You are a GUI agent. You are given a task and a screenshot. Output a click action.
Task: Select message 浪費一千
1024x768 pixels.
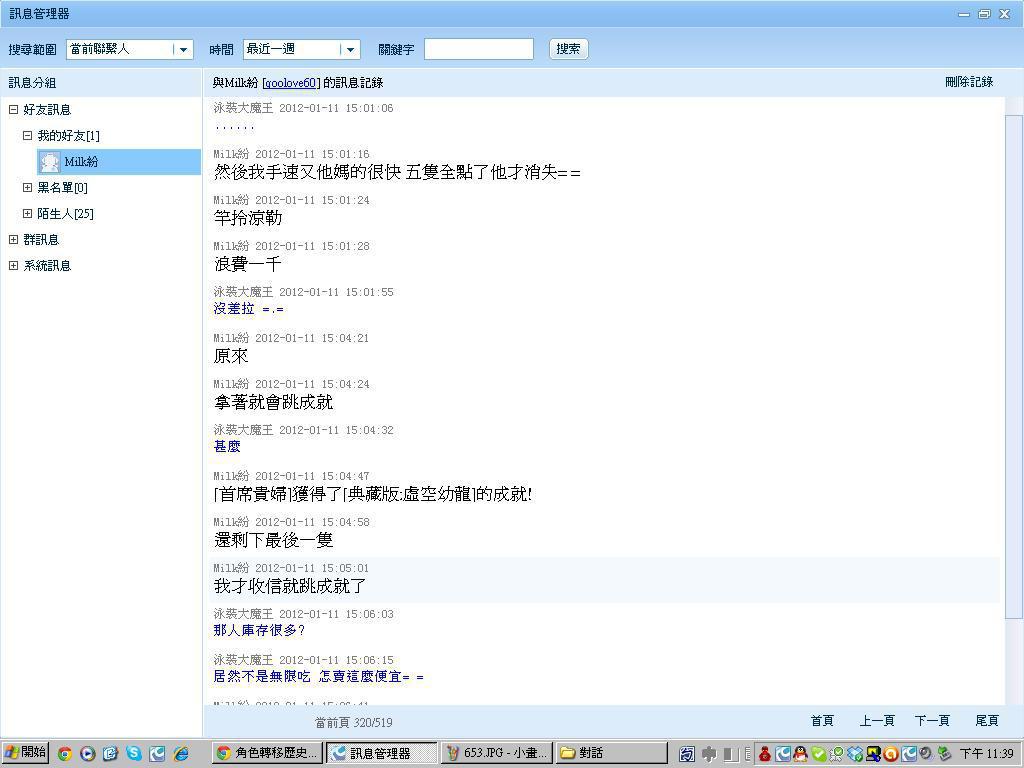pos(248,264)
